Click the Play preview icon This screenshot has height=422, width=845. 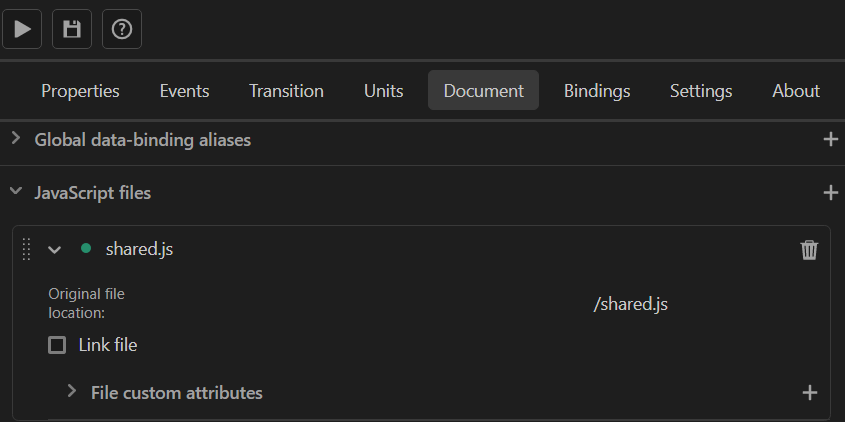22,29
